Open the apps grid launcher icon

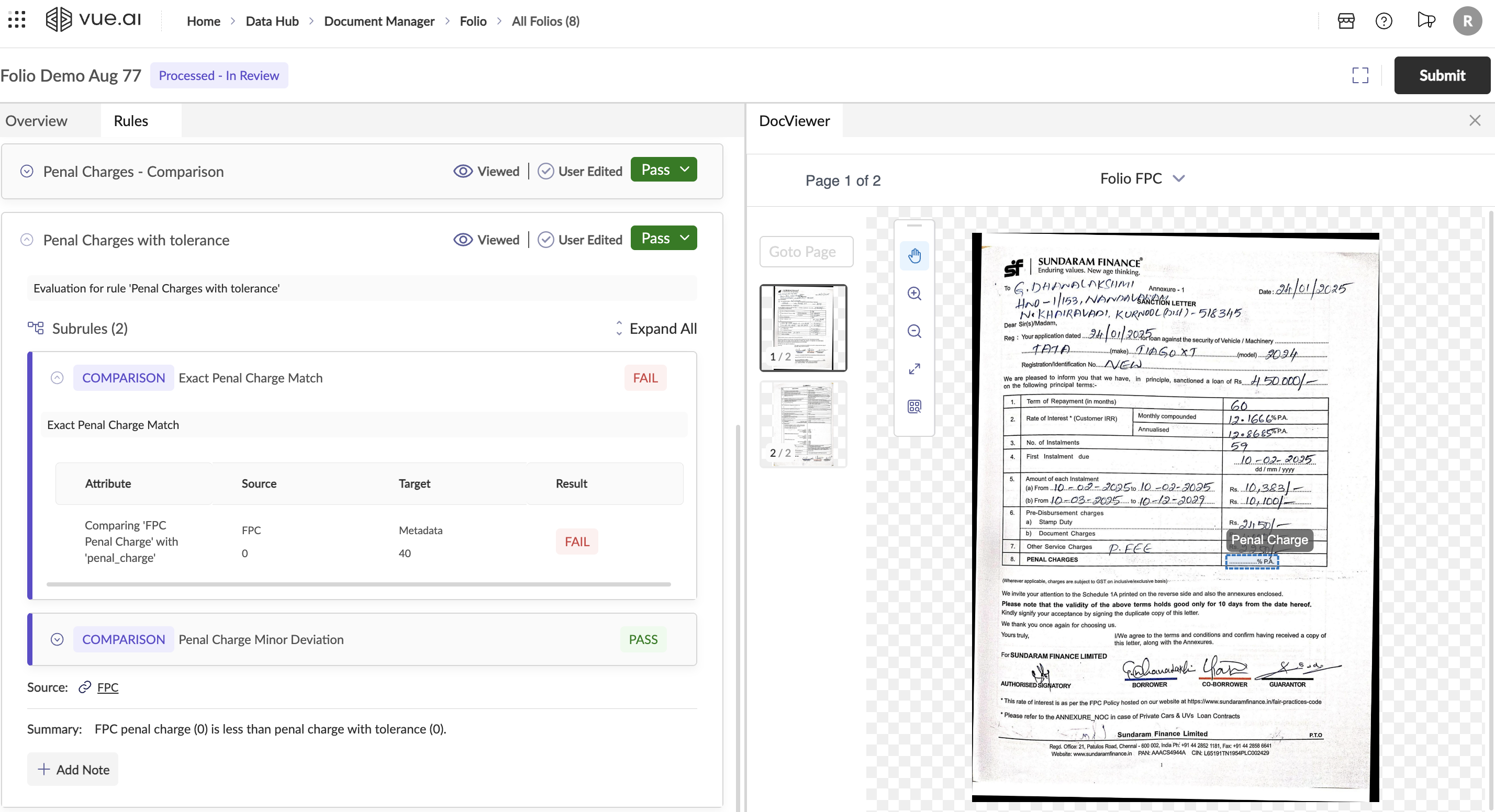click(17, 20)
